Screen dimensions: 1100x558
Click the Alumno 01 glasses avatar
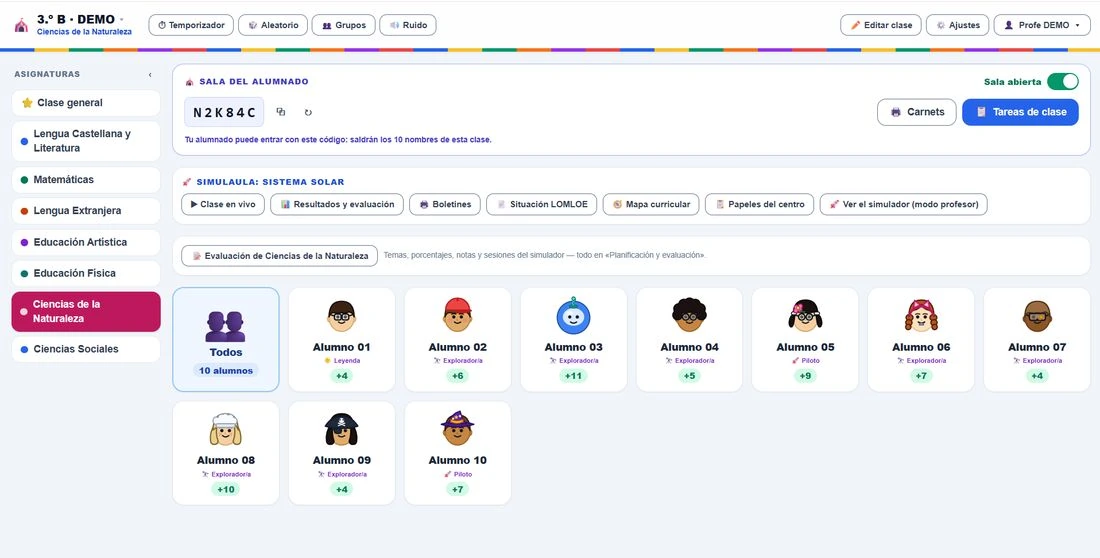point(342,317)
